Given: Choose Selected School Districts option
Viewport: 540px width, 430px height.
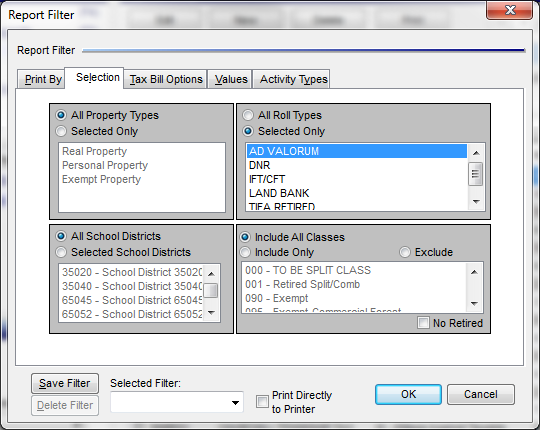Looking at the screenshot, I should 61,252.
